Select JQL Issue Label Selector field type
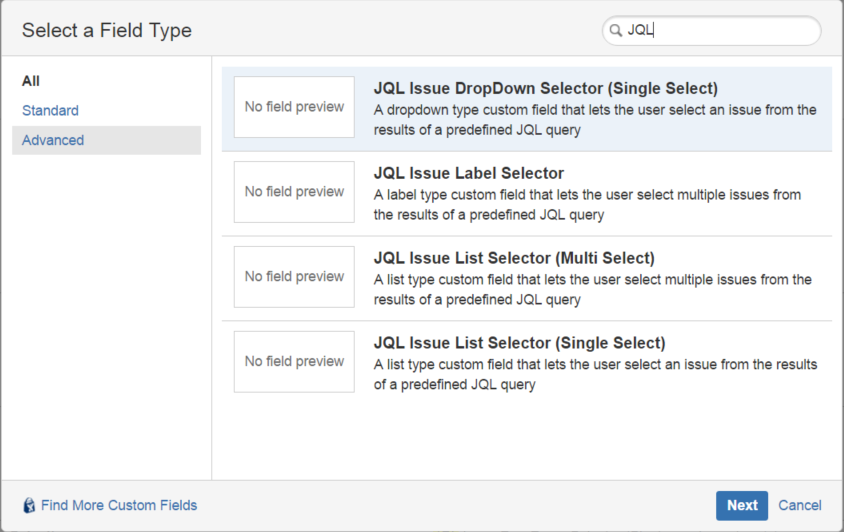 click(x=468, y=174)
